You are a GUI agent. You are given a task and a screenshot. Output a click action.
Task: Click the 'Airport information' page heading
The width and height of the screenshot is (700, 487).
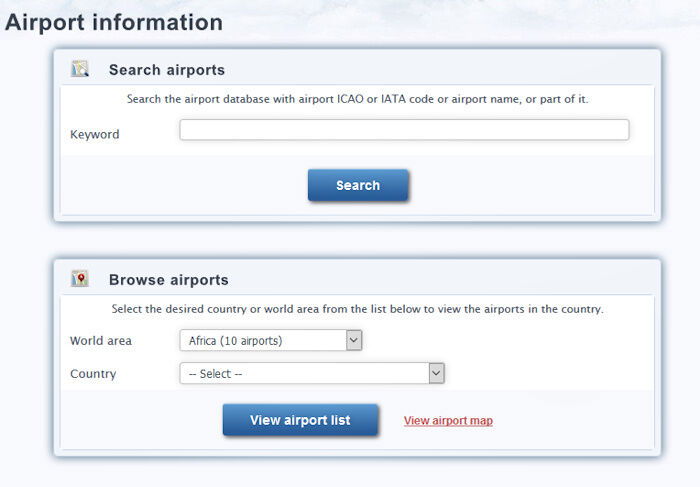(114, 22)
